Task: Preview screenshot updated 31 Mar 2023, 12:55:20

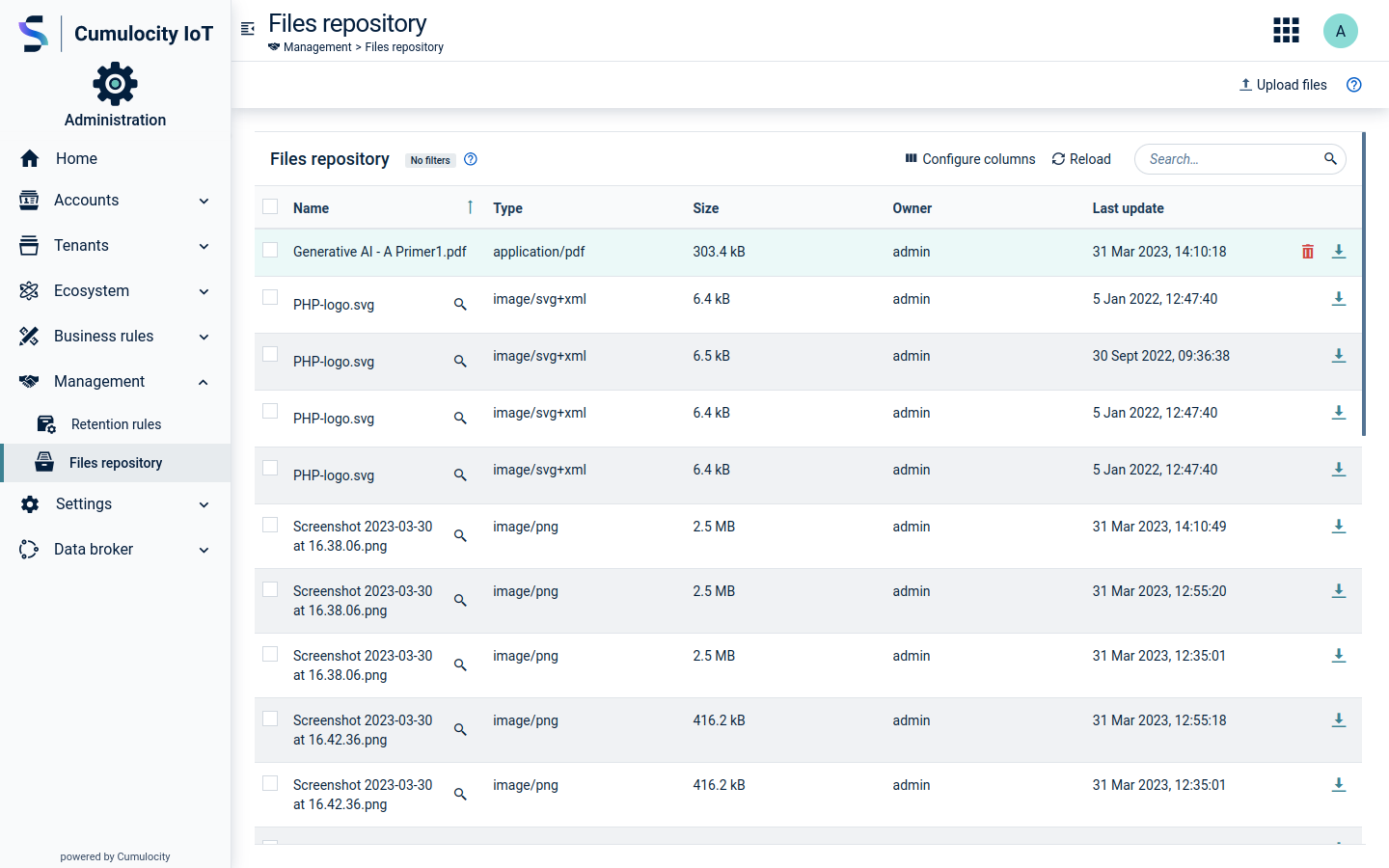Action: click(x=460, y=600)
